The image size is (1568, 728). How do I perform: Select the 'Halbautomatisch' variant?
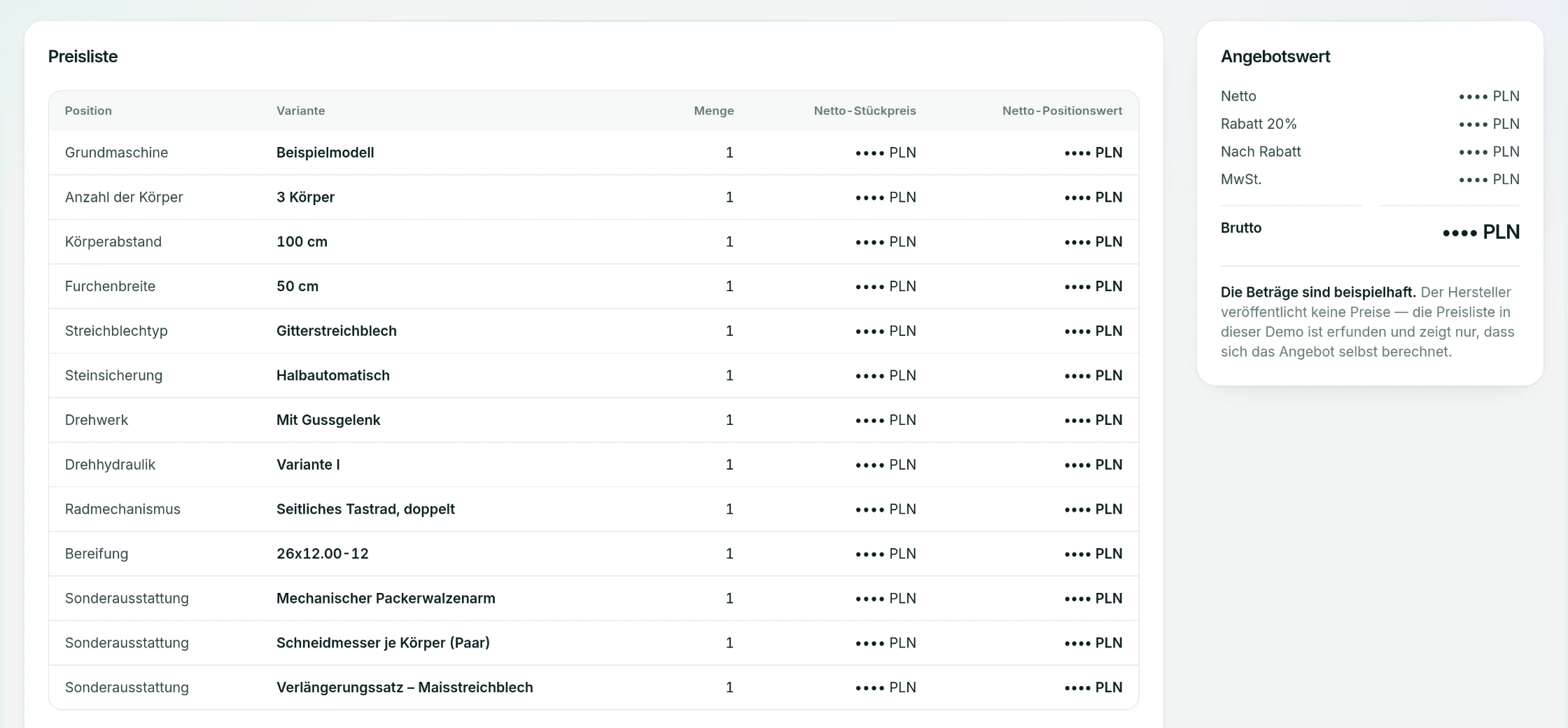click(x=333, y=375)
